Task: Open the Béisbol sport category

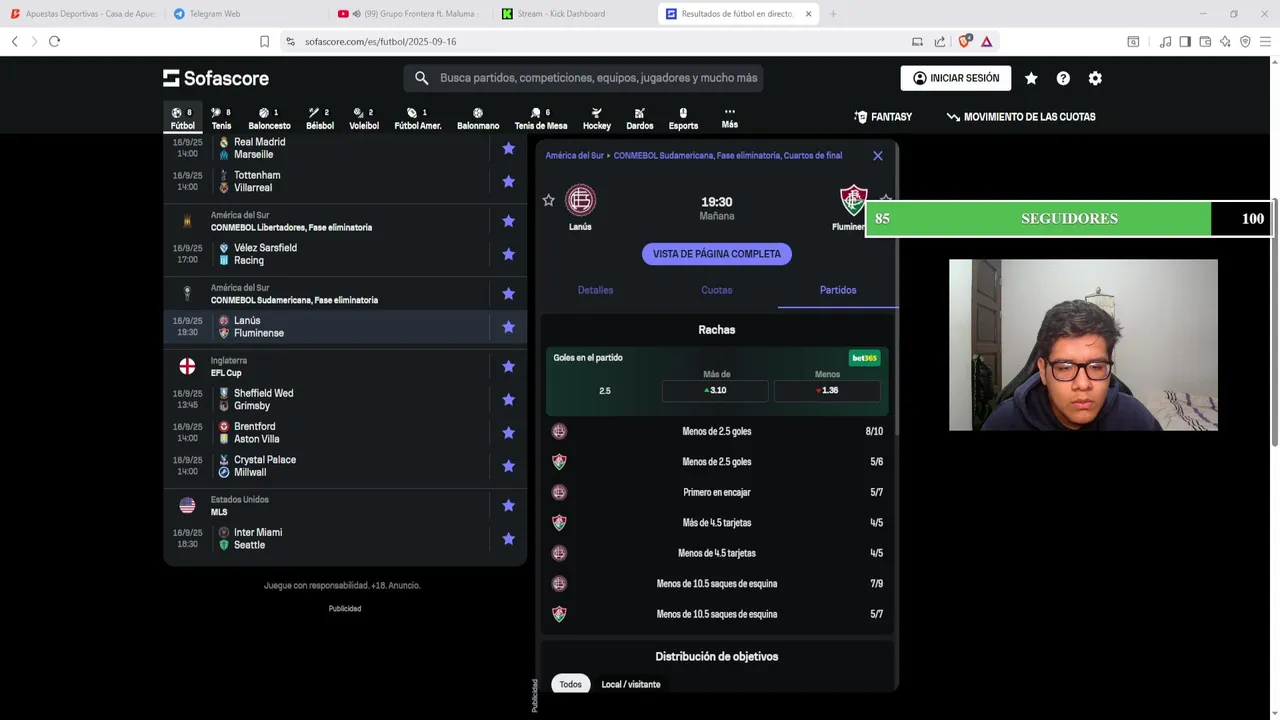Action: (x=320, y=118)
